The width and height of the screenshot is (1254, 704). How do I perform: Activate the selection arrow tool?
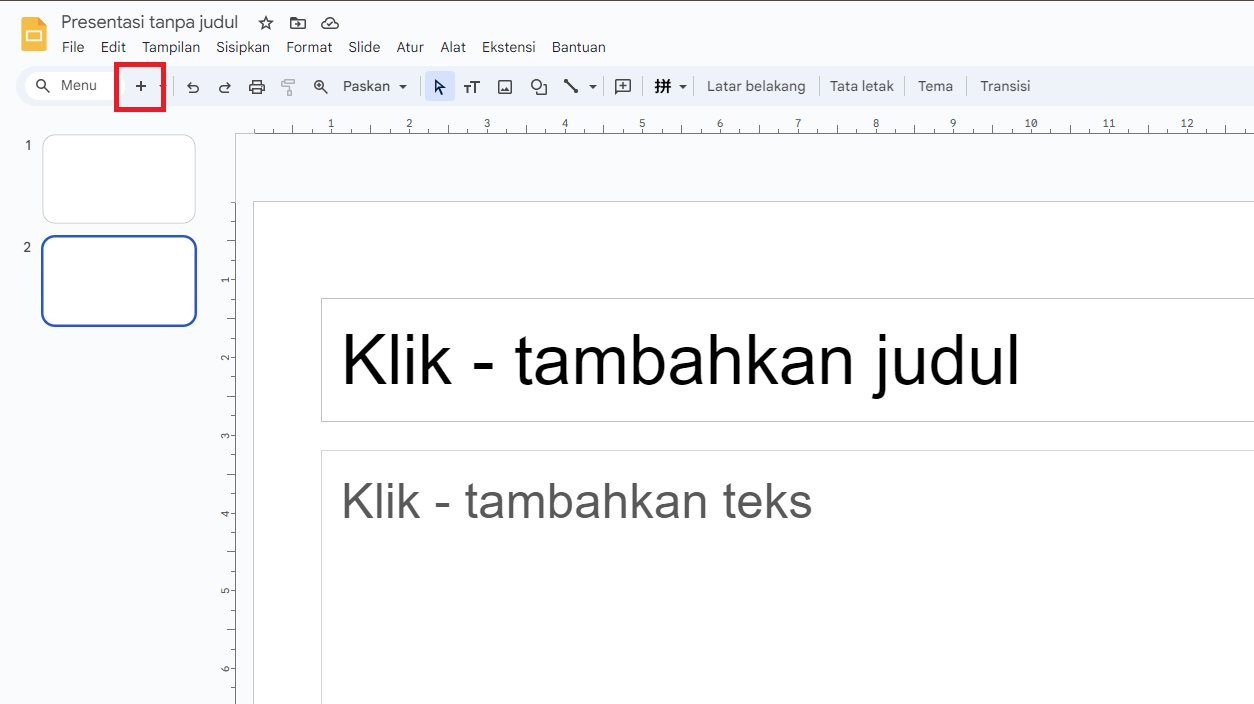439,86
